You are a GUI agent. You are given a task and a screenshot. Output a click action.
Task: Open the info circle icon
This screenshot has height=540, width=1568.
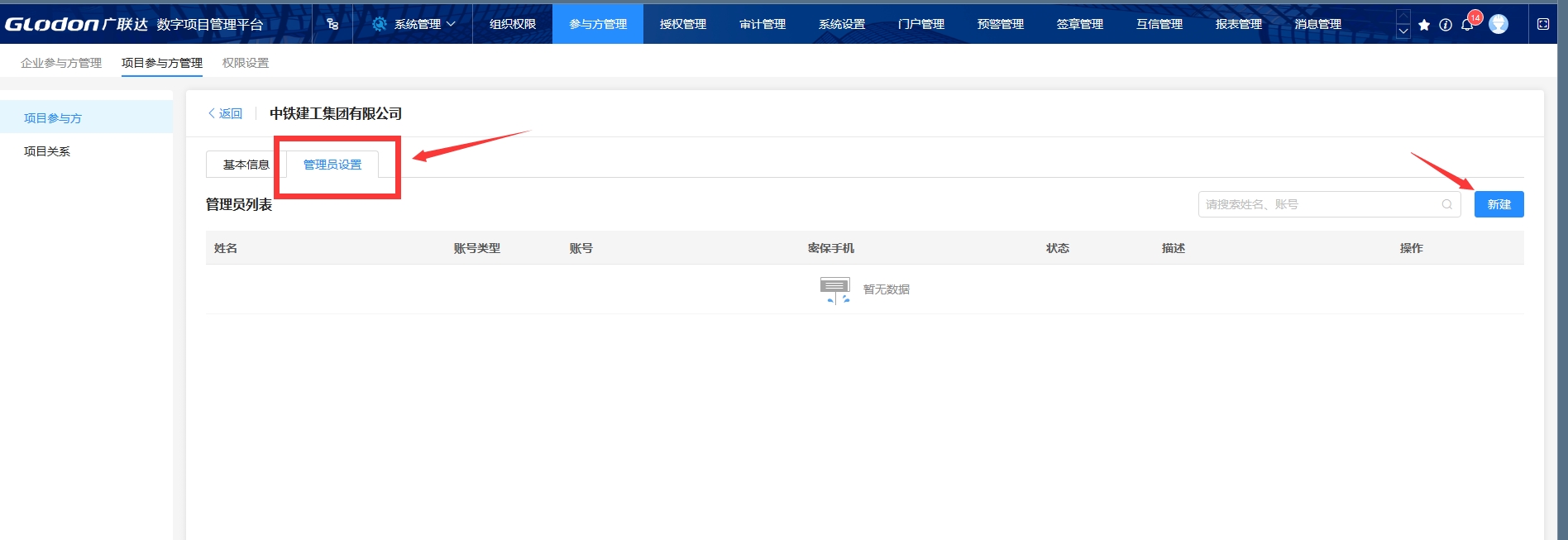coord(1446,25)
